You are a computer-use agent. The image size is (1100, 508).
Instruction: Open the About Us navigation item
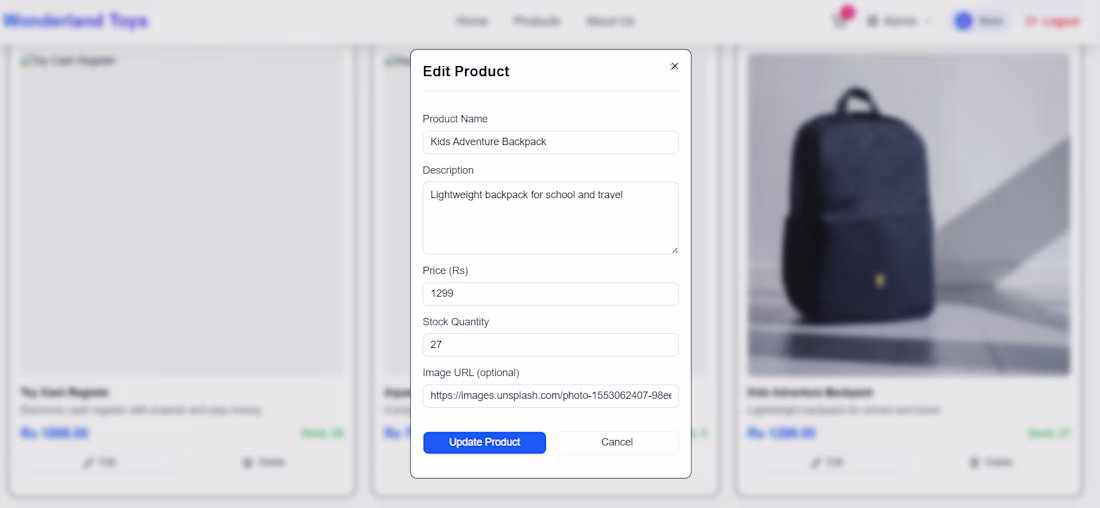[610, 21]
